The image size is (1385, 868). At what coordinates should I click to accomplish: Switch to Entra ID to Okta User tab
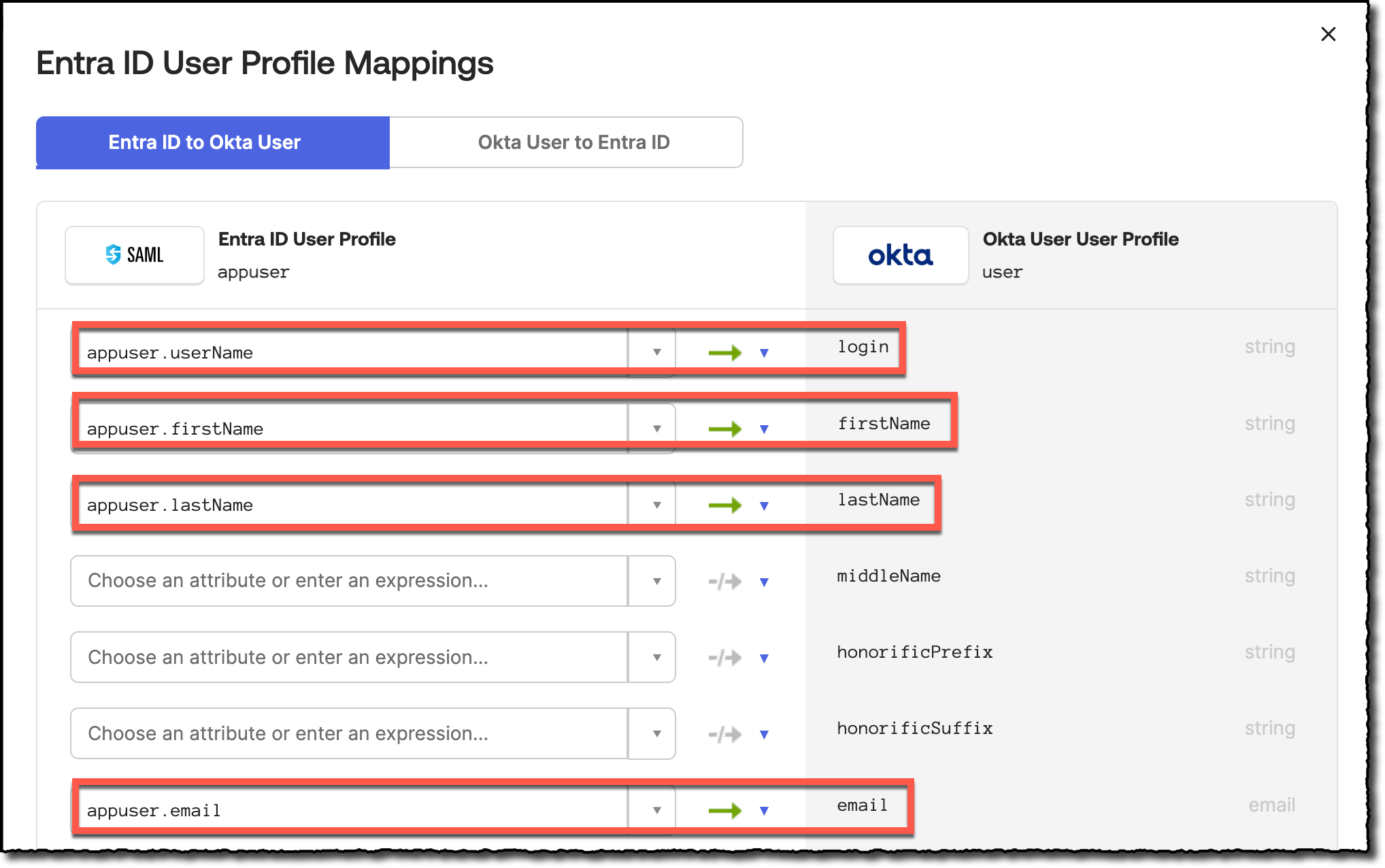pos(213,142)
